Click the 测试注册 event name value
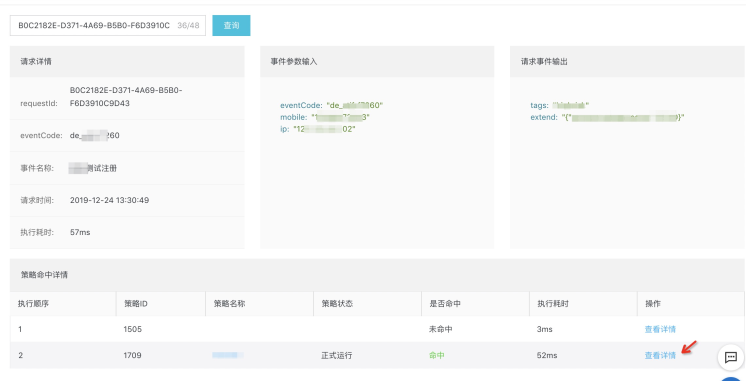Viewport: 746px width, 381px height. pyautogui.click(x=93, y=168)
